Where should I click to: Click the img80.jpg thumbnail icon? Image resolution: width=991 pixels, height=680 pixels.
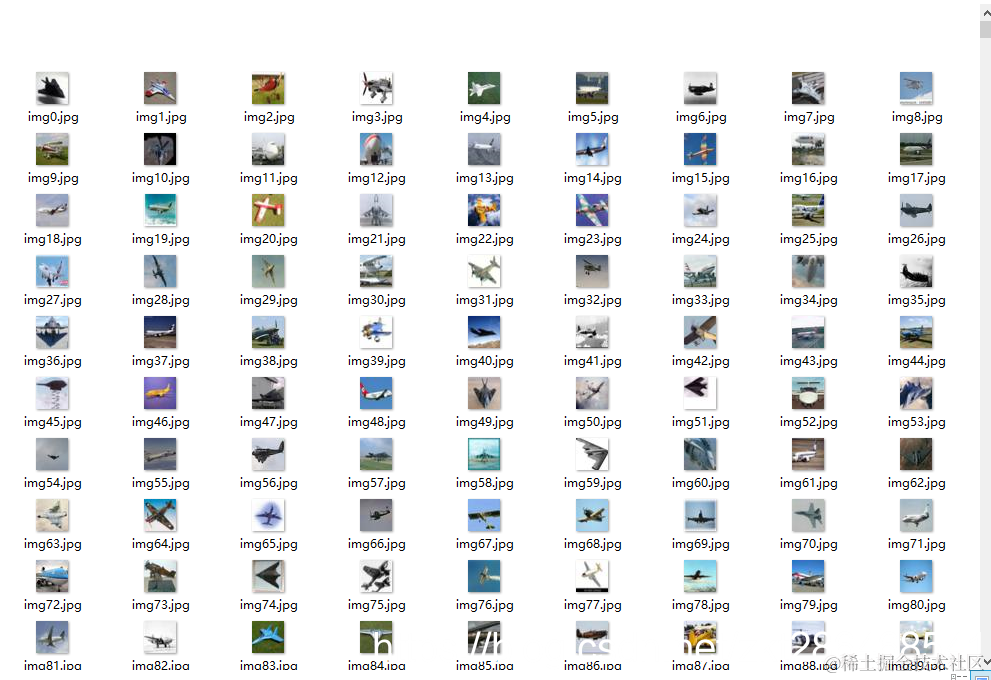click(x=916, y=576)
